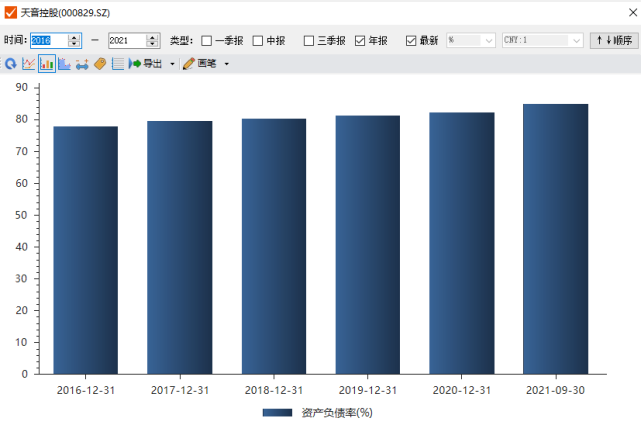Click the 资产负债率(%) legend color swatch
The height and width of the screenshot is (425, 641).
tap(278, 413)
